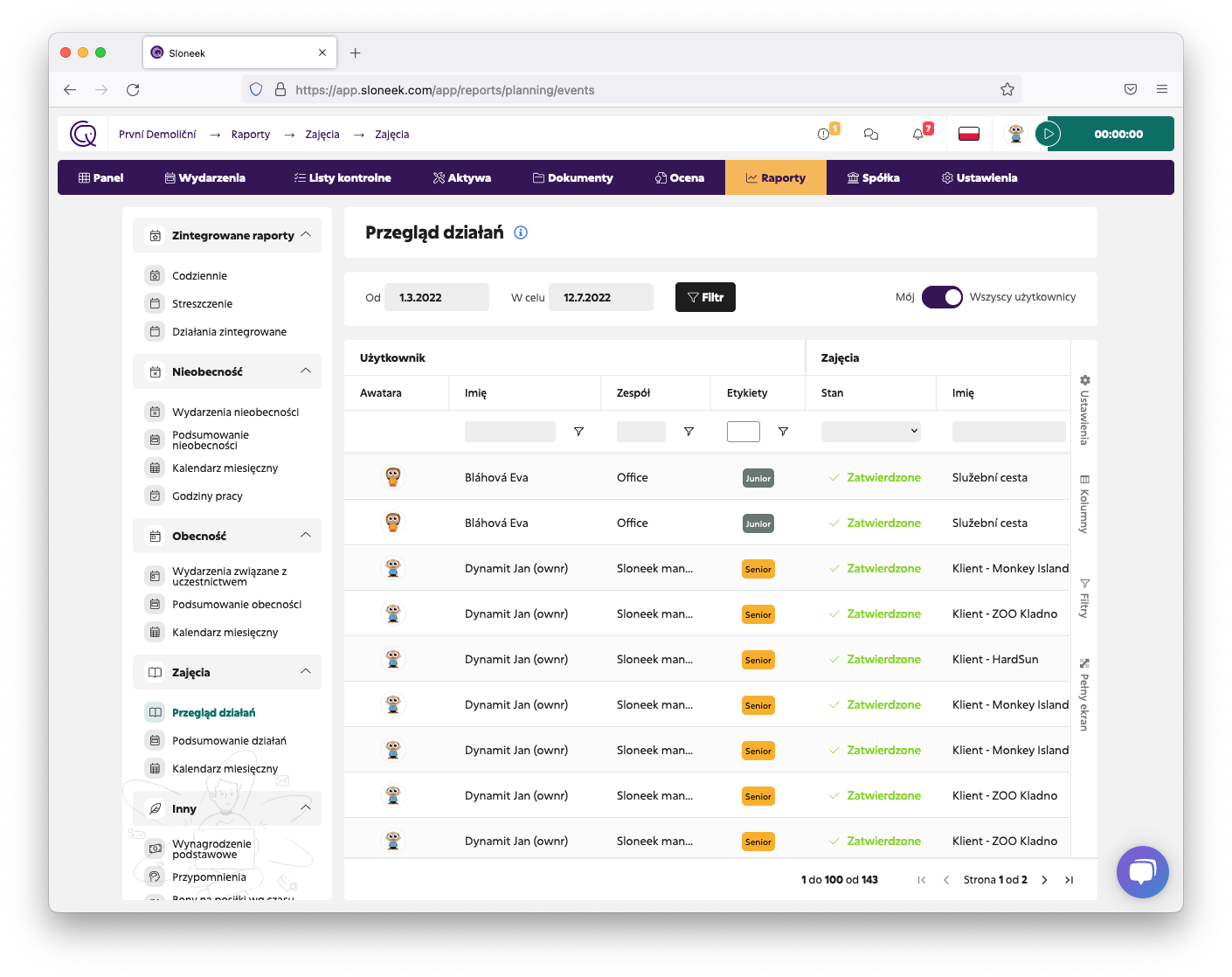
Task: Click the Od date input field
Action: coord(436,297)
